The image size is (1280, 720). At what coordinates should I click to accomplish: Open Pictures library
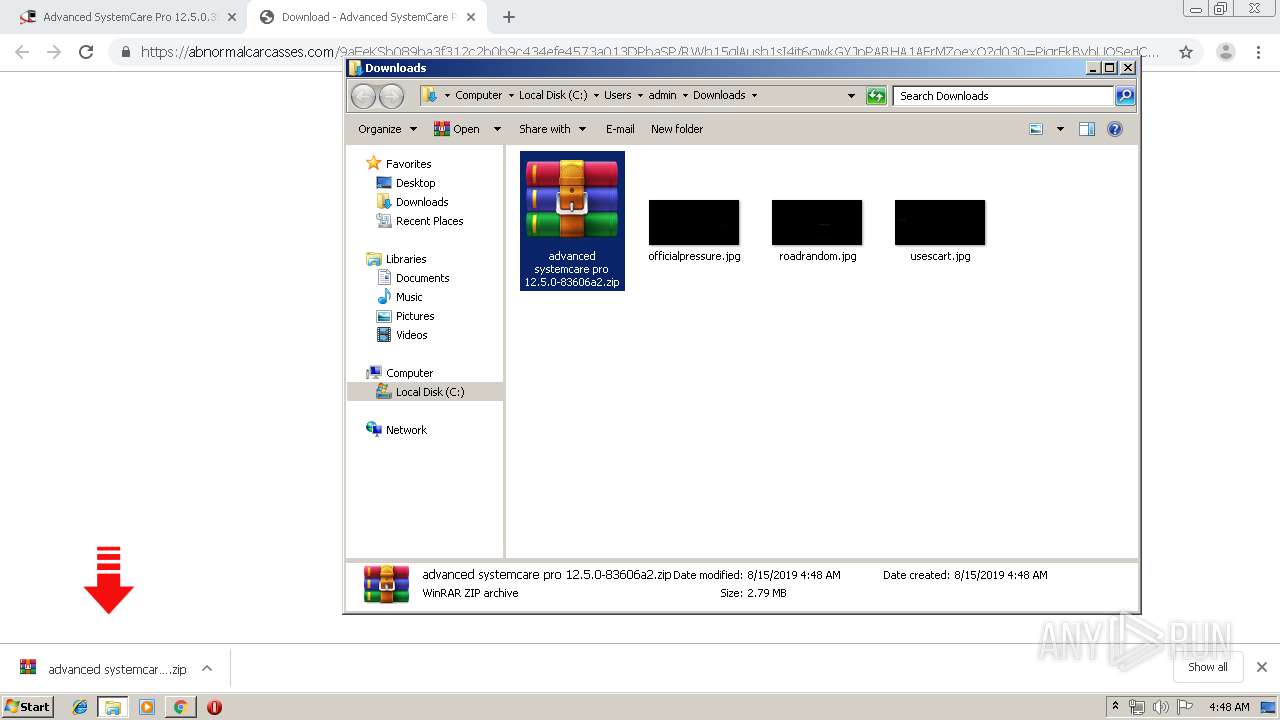pos(415,316)
